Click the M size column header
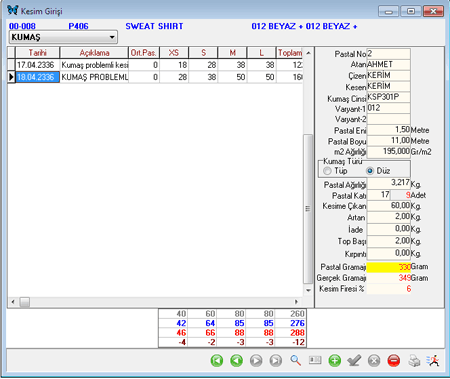 tap(232, 53)
